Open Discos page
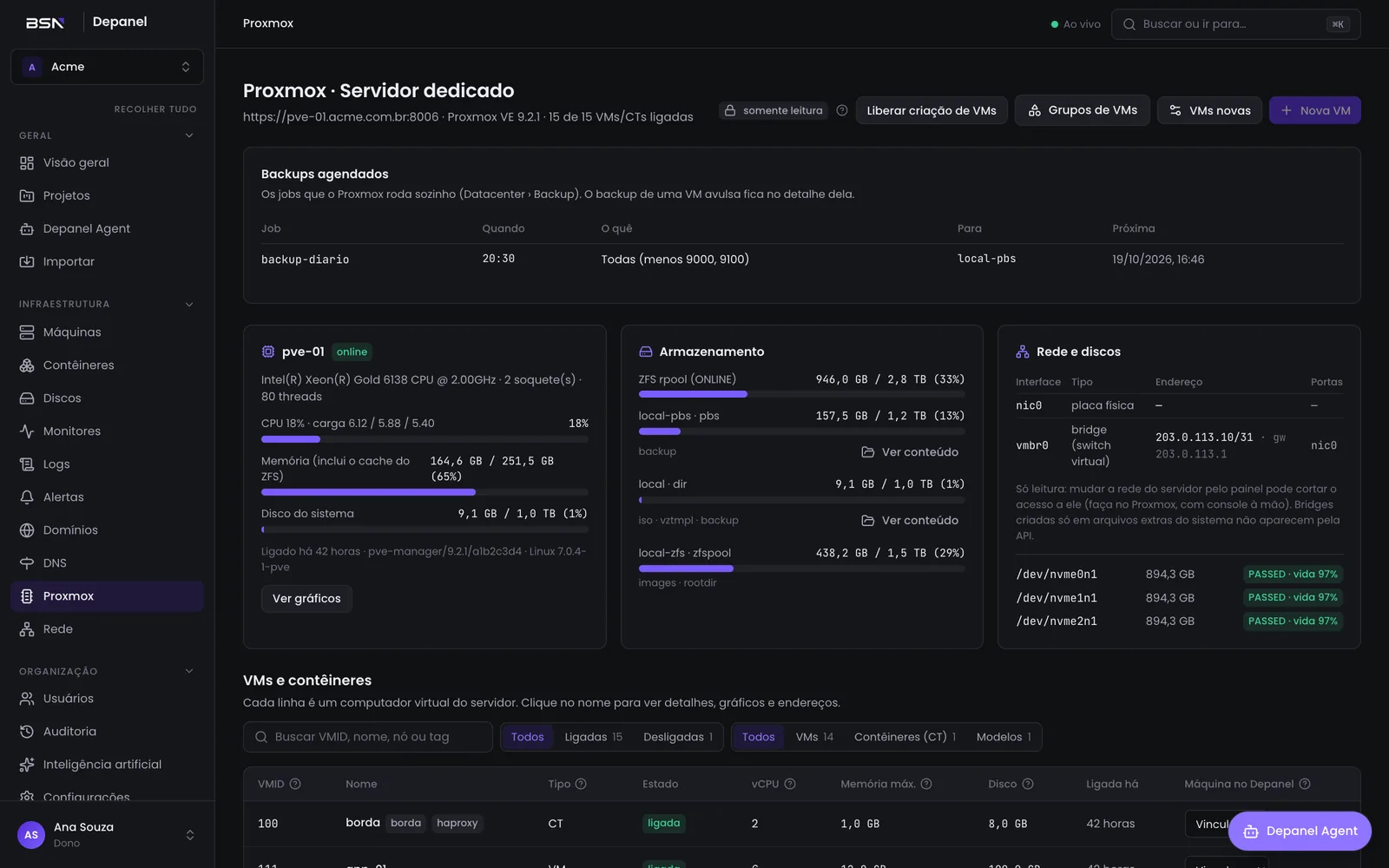The height and width of the screenshot is (868, 1389). [107, 398]
